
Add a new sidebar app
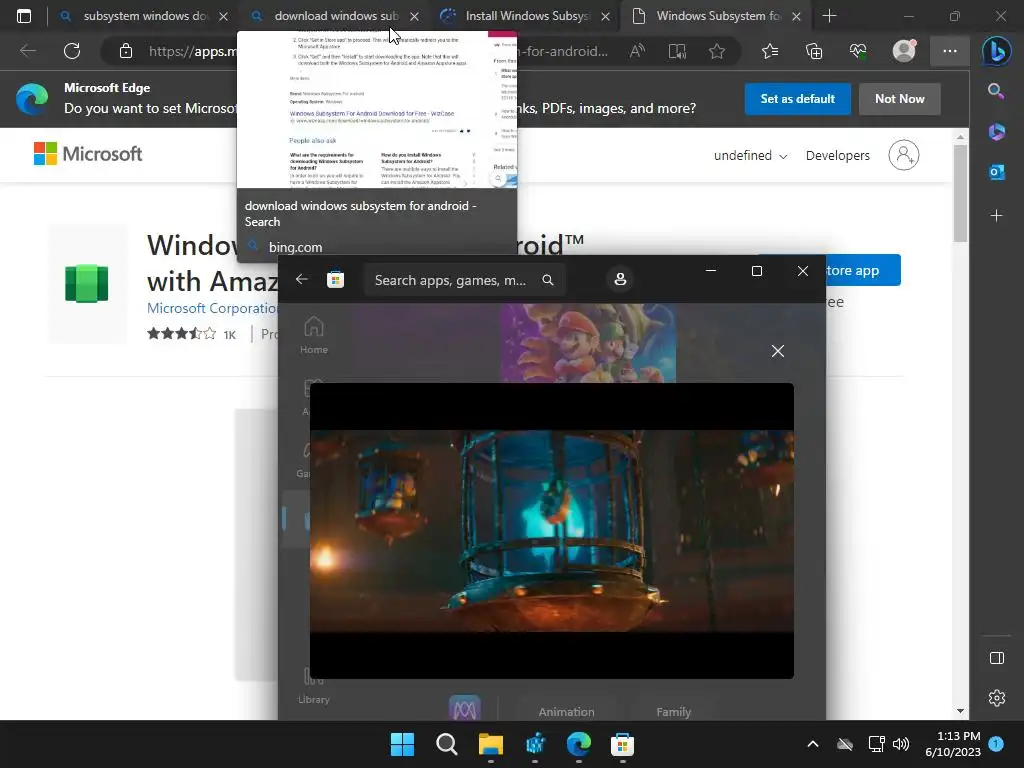(x=996, y=216)
